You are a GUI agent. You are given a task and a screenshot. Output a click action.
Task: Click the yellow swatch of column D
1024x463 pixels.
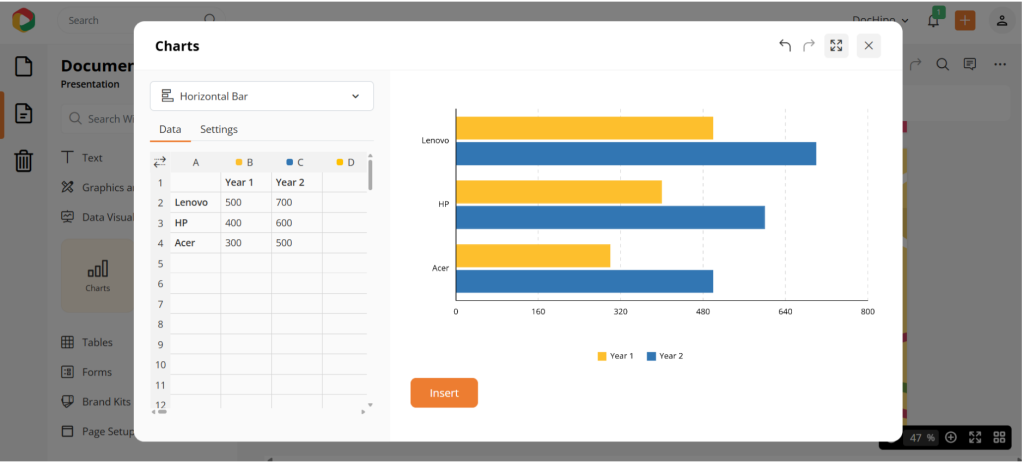point(340,162)
